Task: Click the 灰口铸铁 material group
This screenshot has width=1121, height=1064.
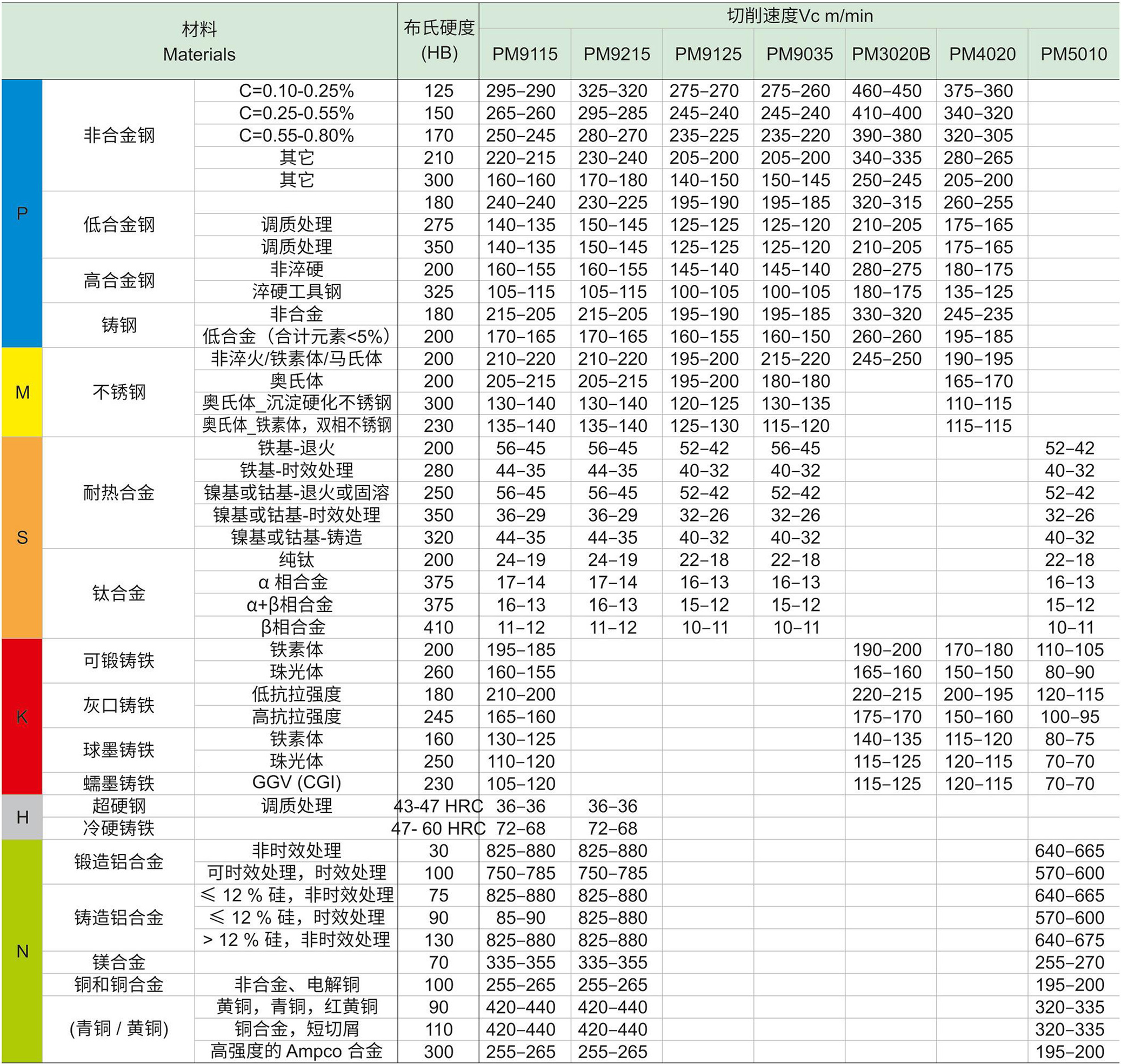Action: [118, 705]
